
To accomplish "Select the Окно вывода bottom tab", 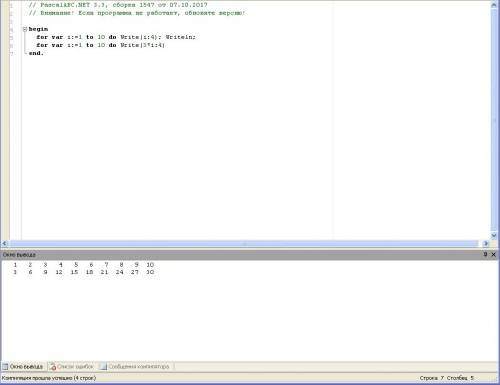I will pos(23,367).
